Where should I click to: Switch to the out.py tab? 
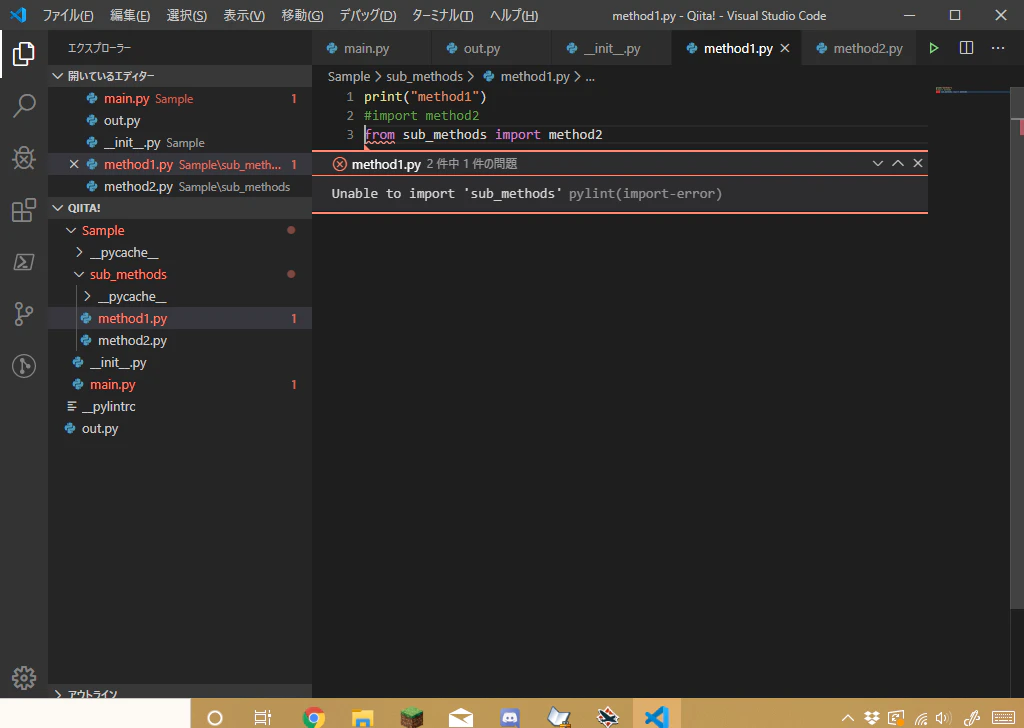point(490,48)
